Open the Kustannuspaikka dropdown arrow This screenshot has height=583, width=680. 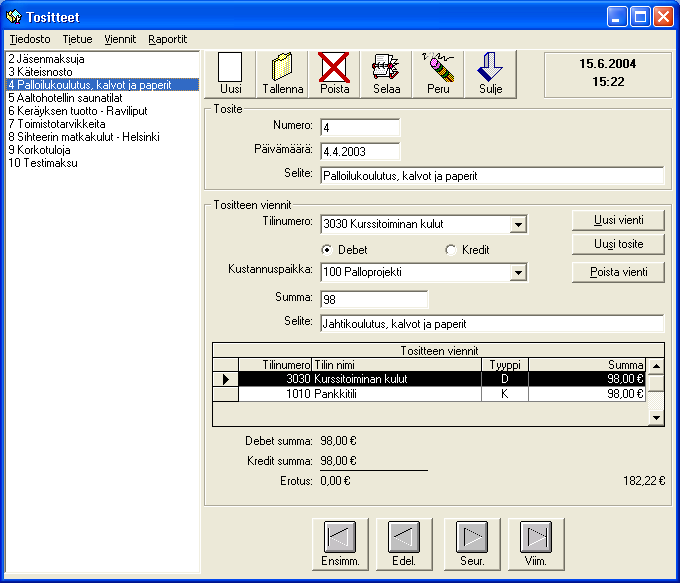[518, 272]
